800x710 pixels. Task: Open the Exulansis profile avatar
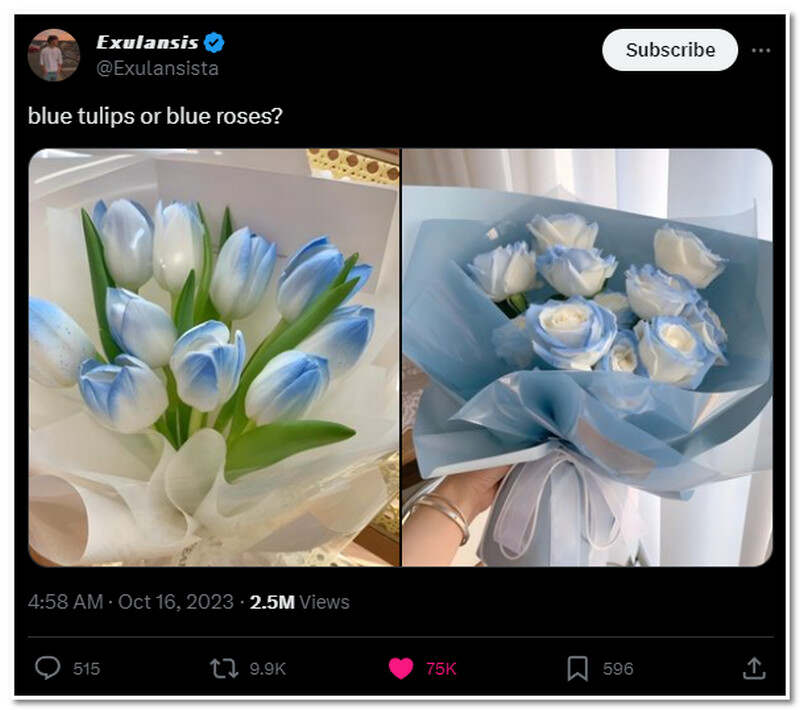coord(53,55)
